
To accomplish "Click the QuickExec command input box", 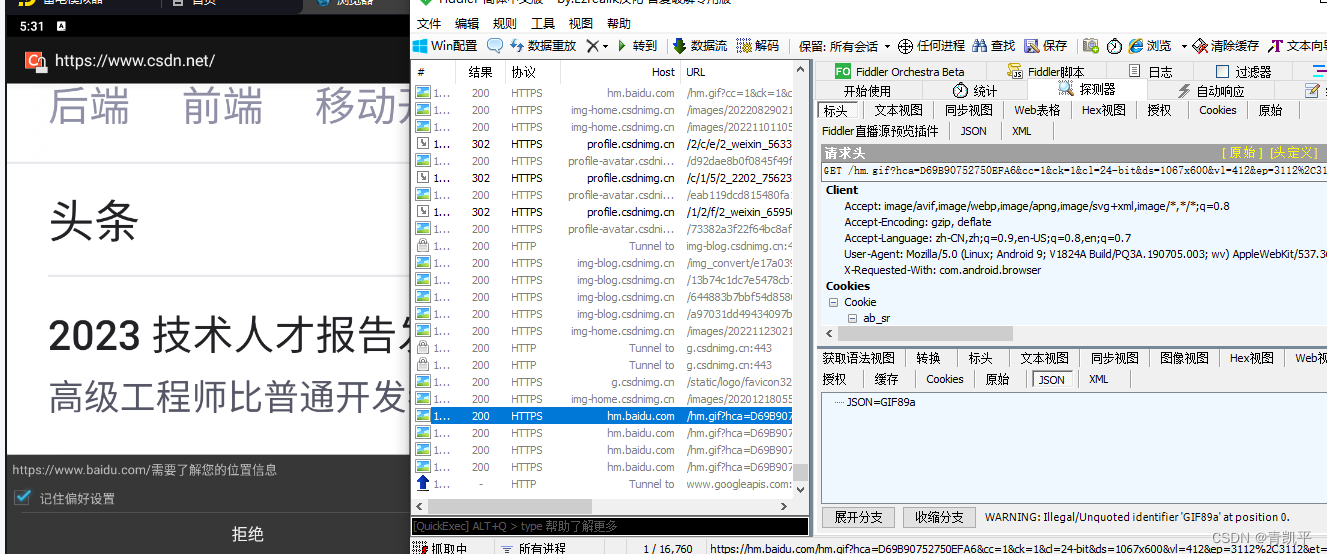I will coord(610,526).
